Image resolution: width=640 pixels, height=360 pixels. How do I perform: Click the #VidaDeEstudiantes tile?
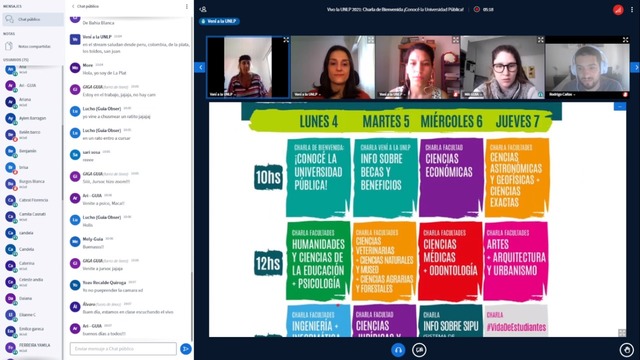pyautogui.click(x=516, y=321)
